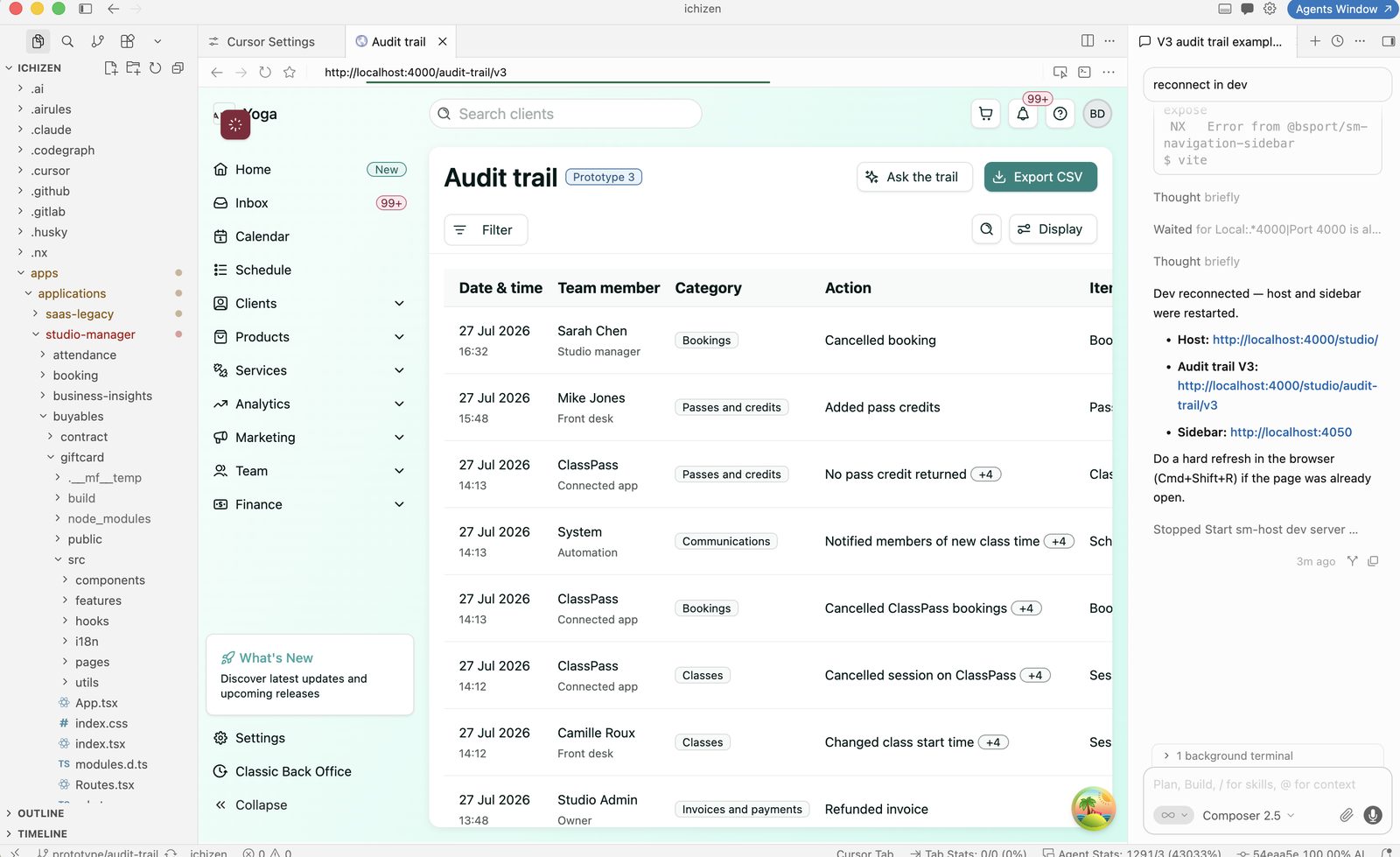Toggle the agent mode infinity selector

[x=1173, y=815]
